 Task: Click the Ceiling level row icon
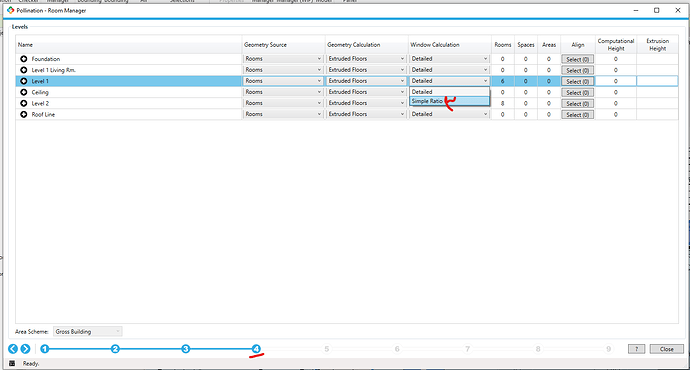tap(24, 92)
